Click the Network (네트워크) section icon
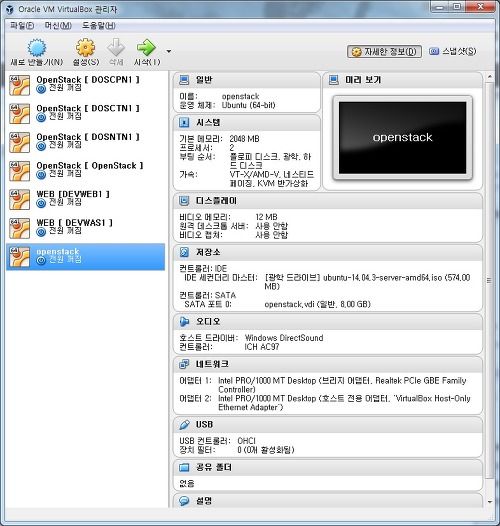Viewport: 500px width, 526px height. pyautogui.click(x=184, y=364)
